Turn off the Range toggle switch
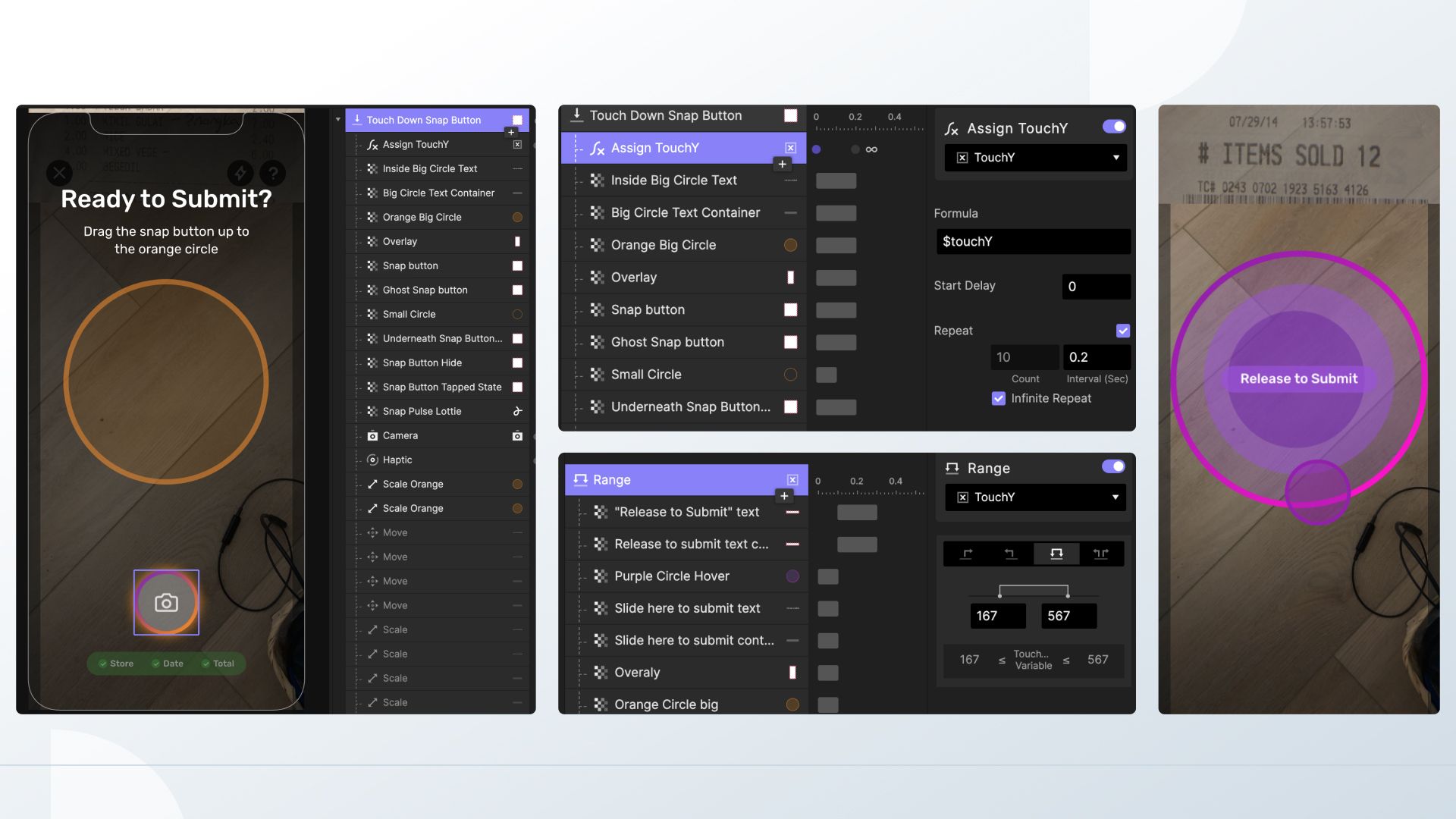1456x819 pixels. [1113, 466]
